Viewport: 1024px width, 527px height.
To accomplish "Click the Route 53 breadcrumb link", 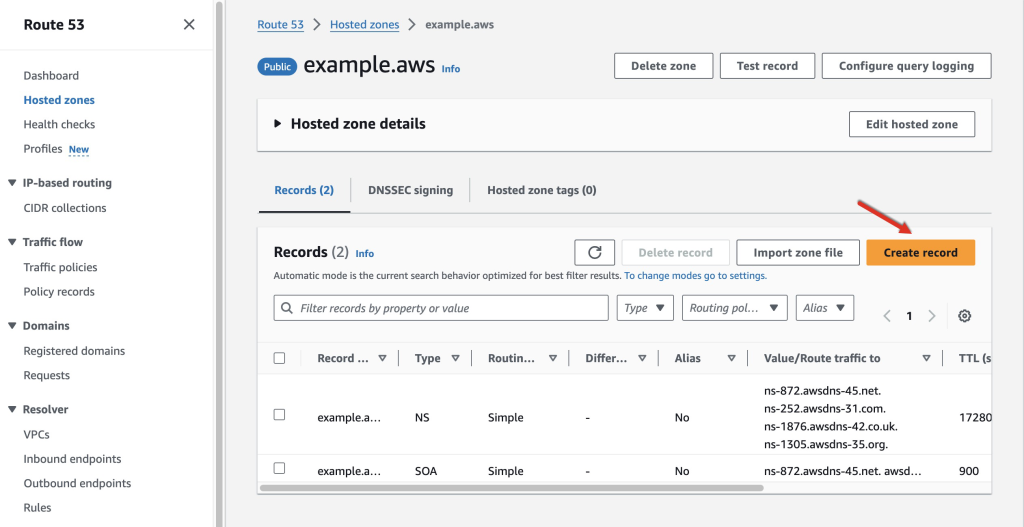I will pos(281,25).
